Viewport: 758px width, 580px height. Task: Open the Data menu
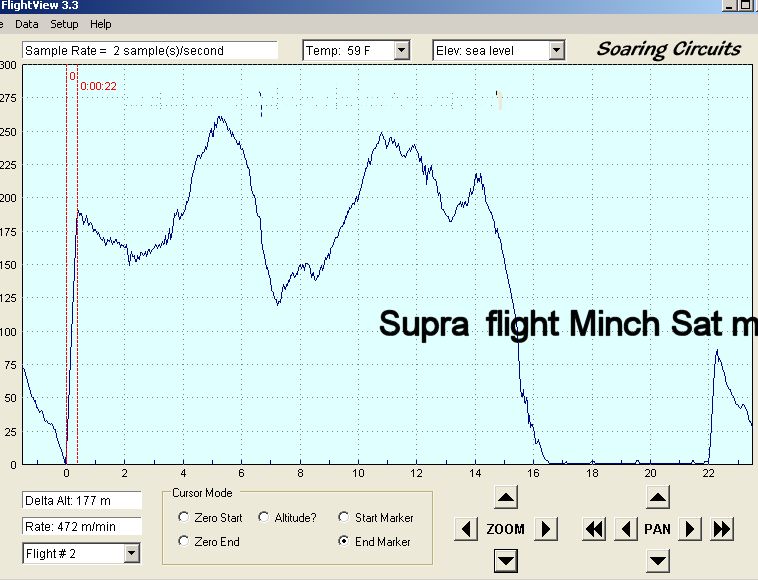[27, 24]
